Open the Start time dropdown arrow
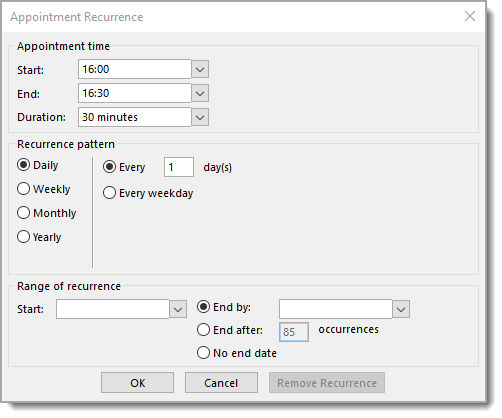The width and height of the screenshot is (502, 418). tap(200, 69)
